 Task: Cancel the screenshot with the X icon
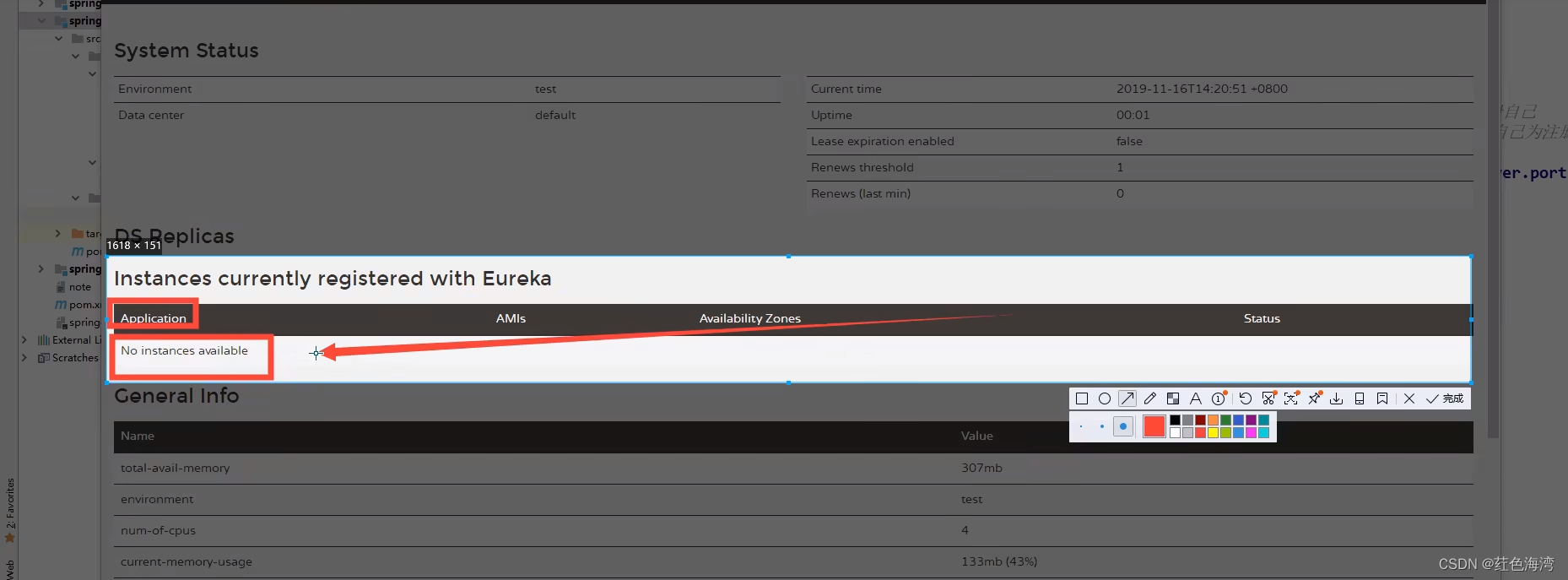coord(1409,398)
